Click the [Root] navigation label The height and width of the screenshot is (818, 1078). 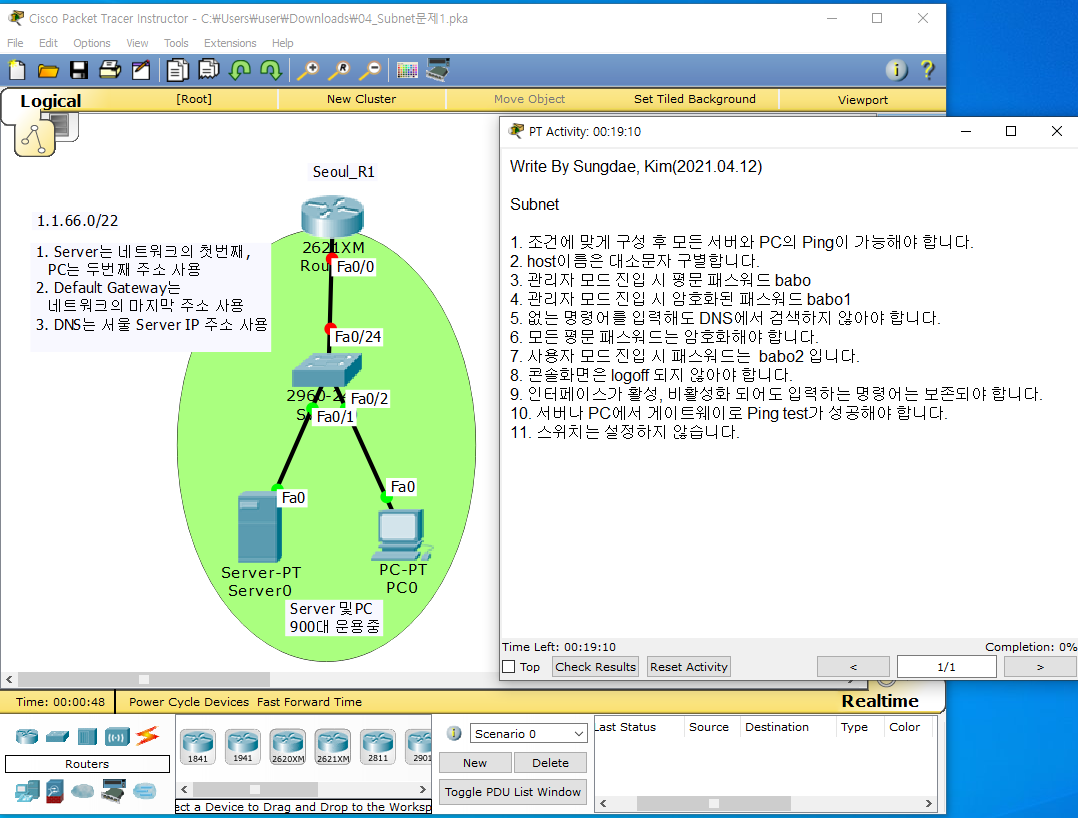pos(194,99)
